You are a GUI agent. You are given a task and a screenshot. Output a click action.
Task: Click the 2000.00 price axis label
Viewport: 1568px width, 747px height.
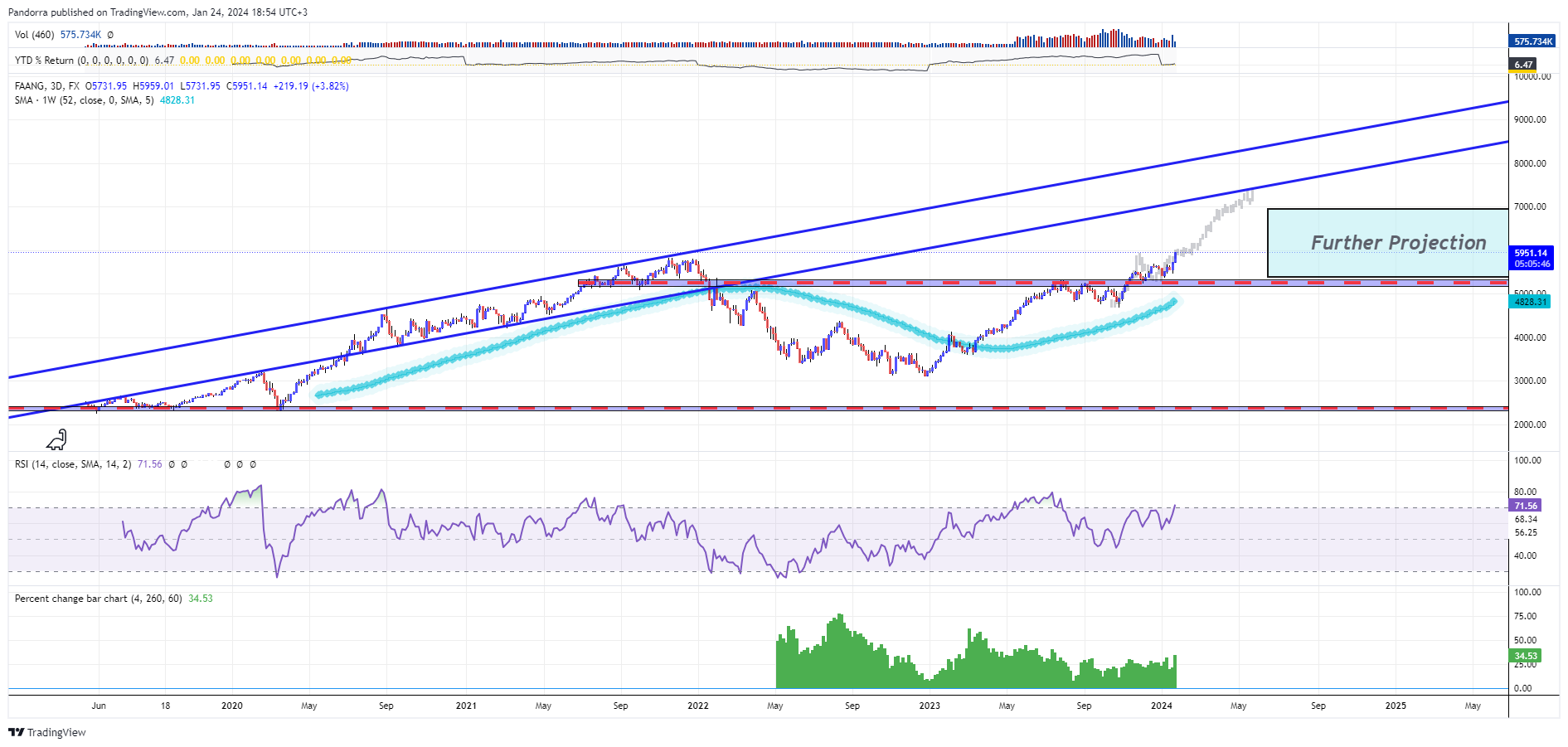(x=1530, y=424)
